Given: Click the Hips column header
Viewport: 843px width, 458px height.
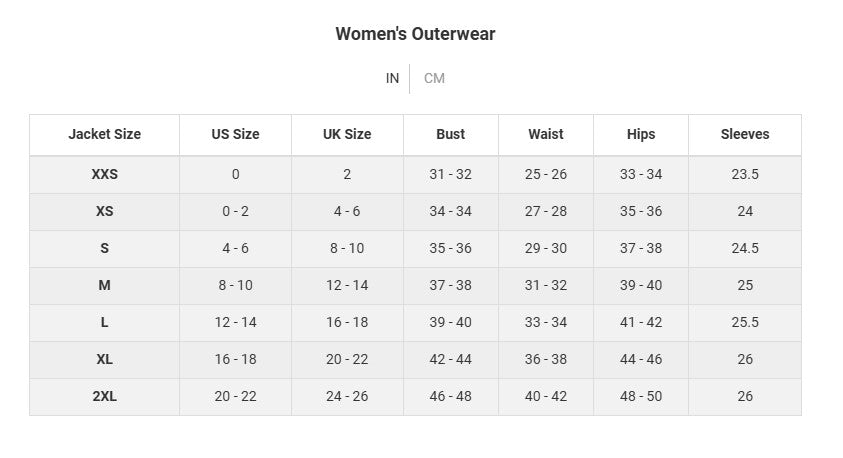Looking at the screenshot, I should click(641, 134).
